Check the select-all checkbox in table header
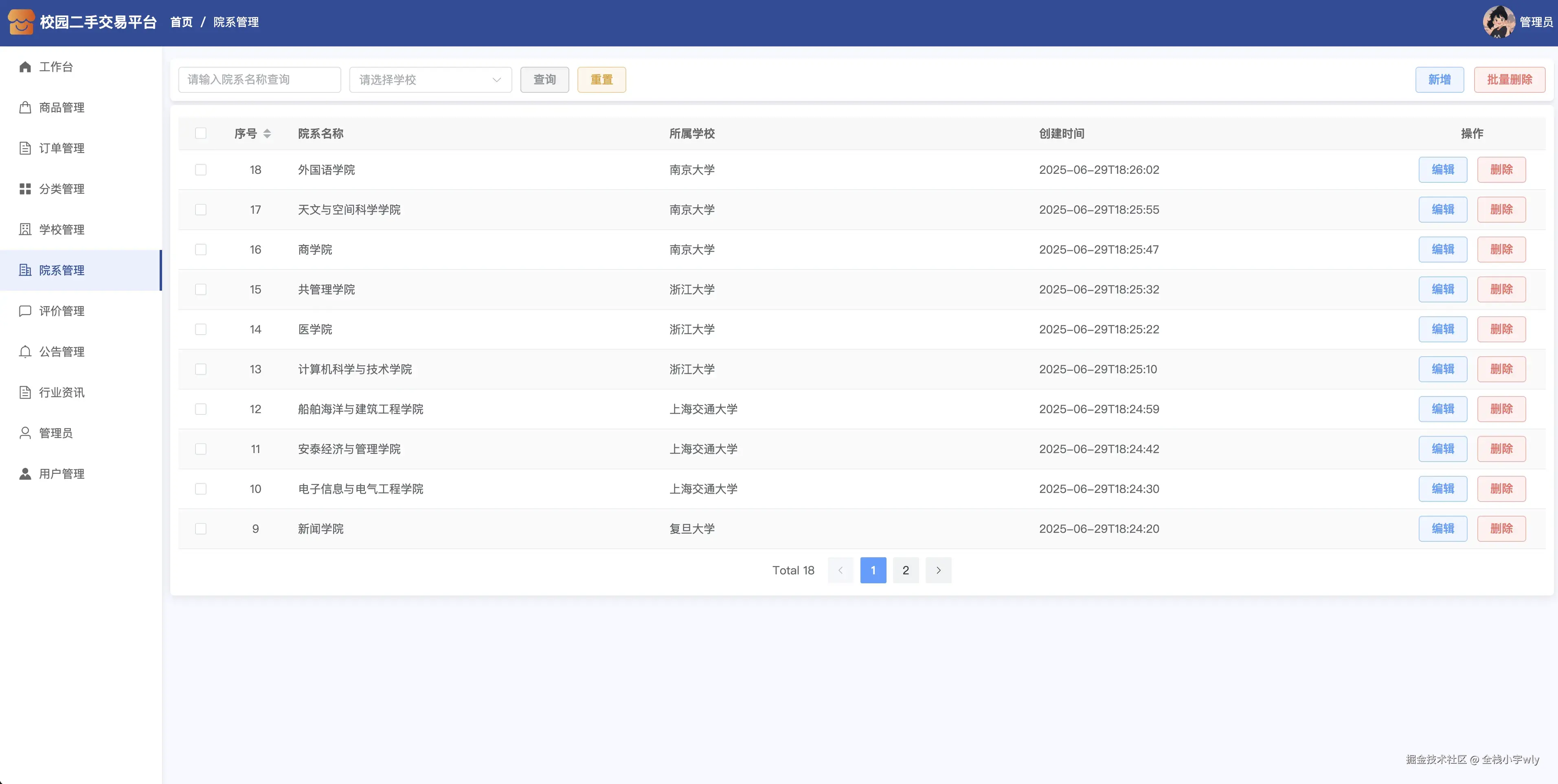 pos(201,133)
